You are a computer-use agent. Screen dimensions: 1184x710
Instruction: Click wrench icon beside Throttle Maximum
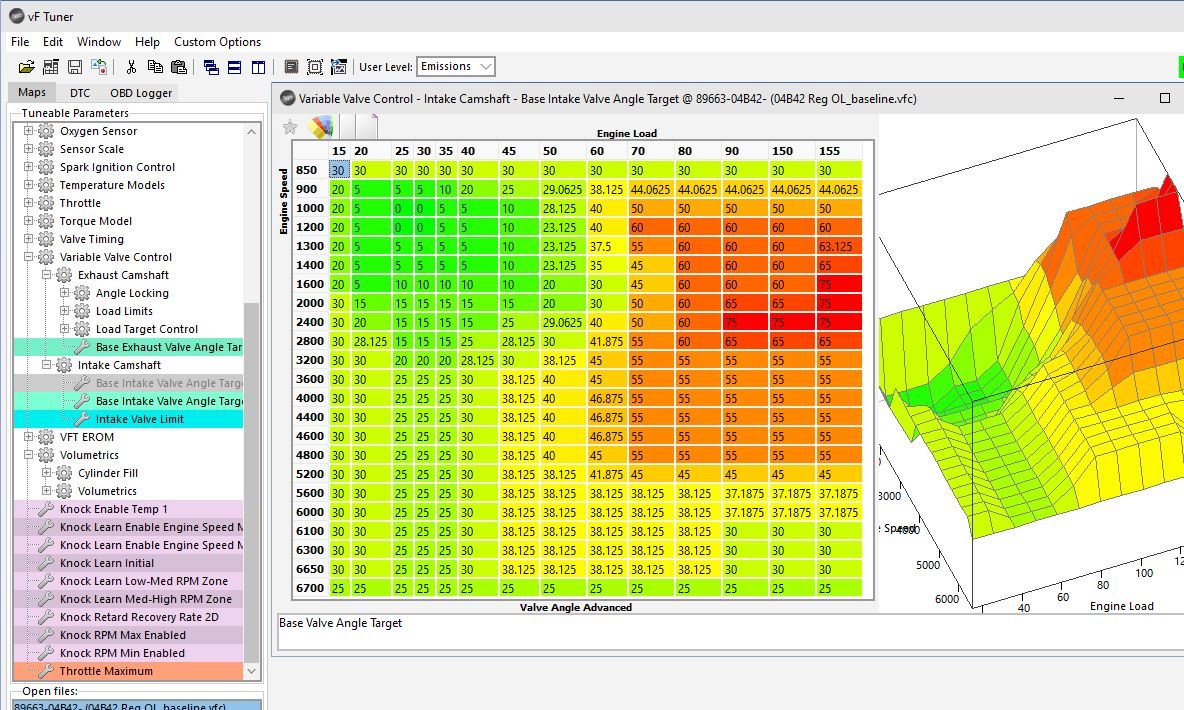point(46,671)
